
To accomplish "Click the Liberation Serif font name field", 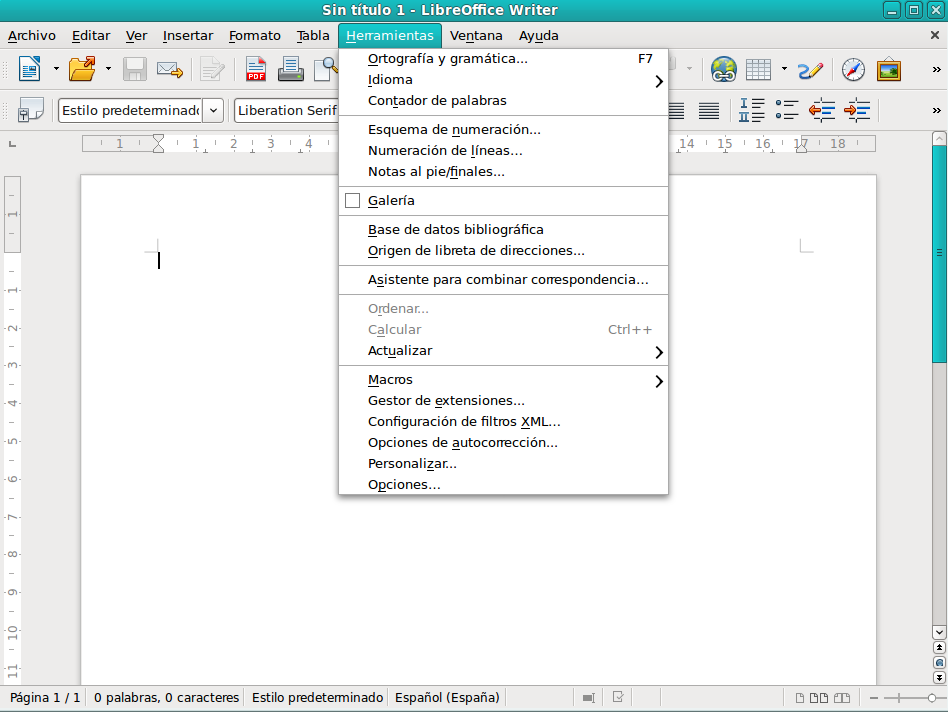I will click(287, 111).
